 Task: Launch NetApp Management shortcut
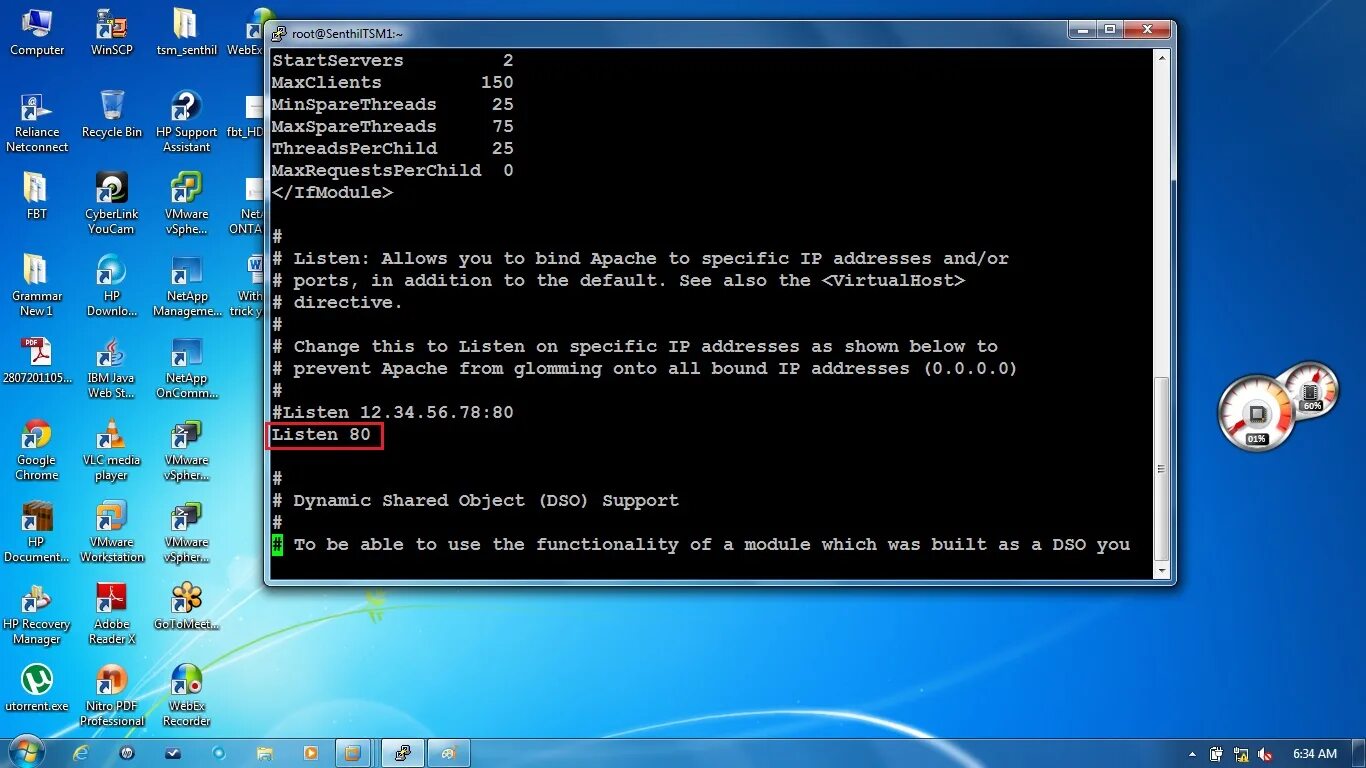(187, 285)
